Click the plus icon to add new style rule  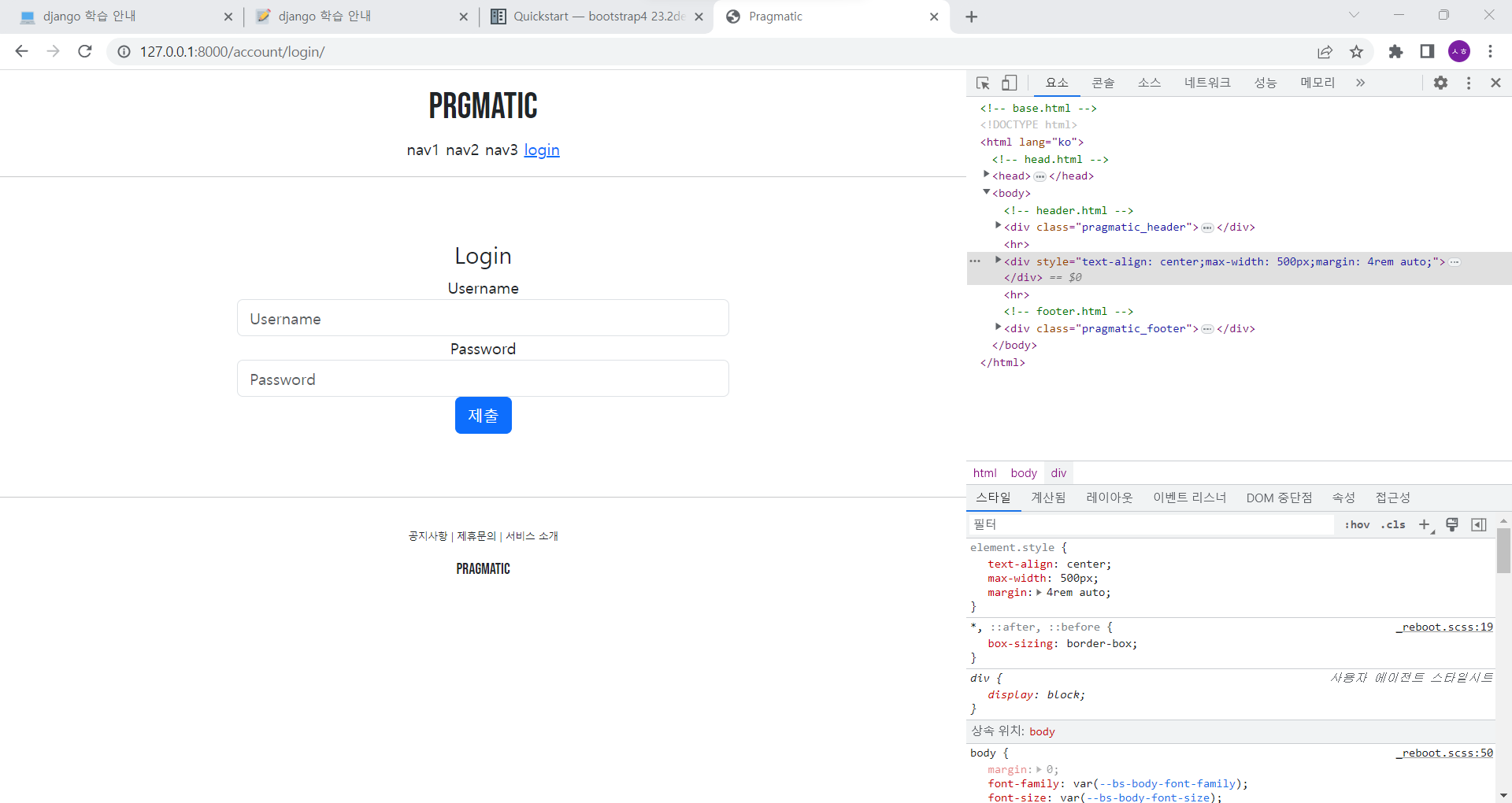pyautogui.click(x=1425, y=524)
